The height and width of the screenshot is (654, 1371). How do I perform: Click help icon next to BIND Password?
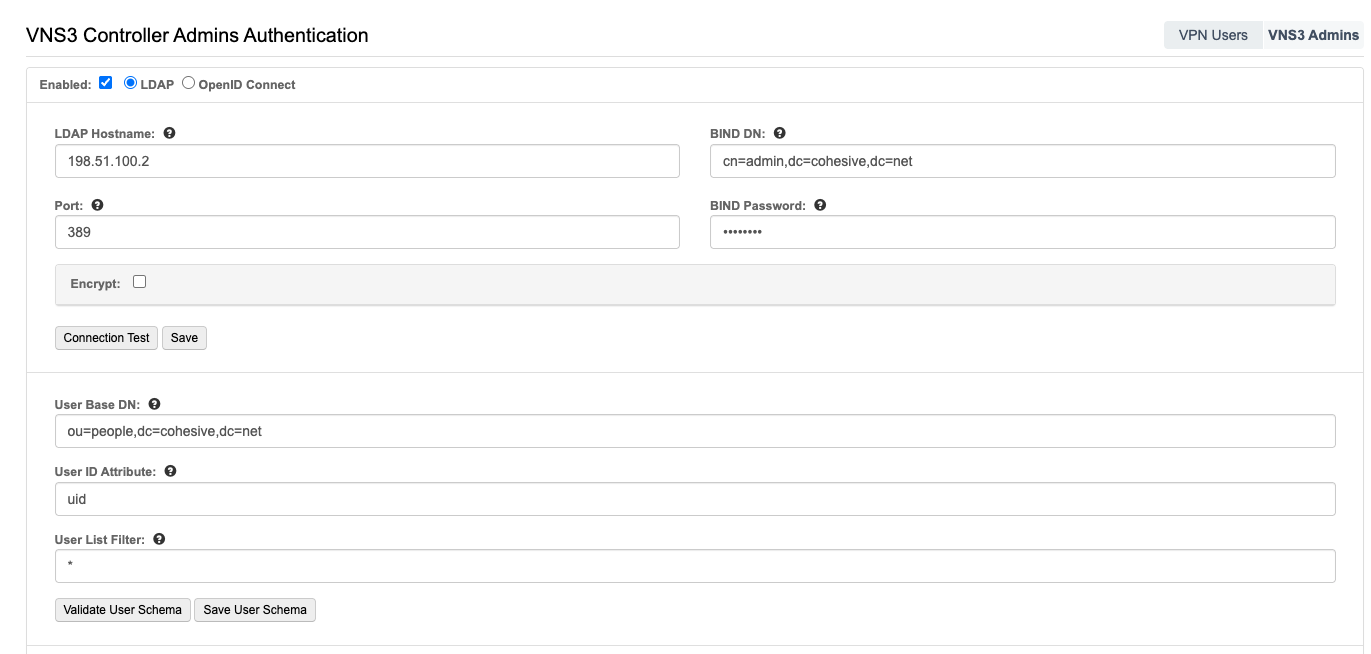[820, 205]
